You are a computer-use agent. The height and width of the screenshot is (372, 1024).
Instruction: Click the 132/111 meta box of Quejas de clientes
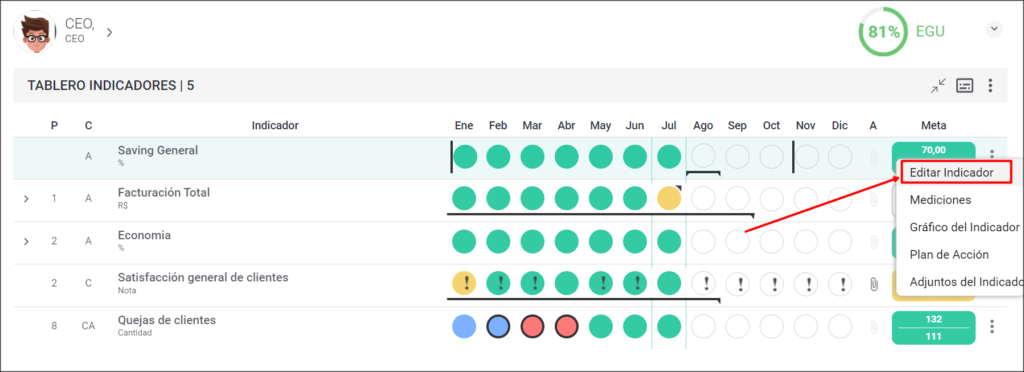[933, 328]
